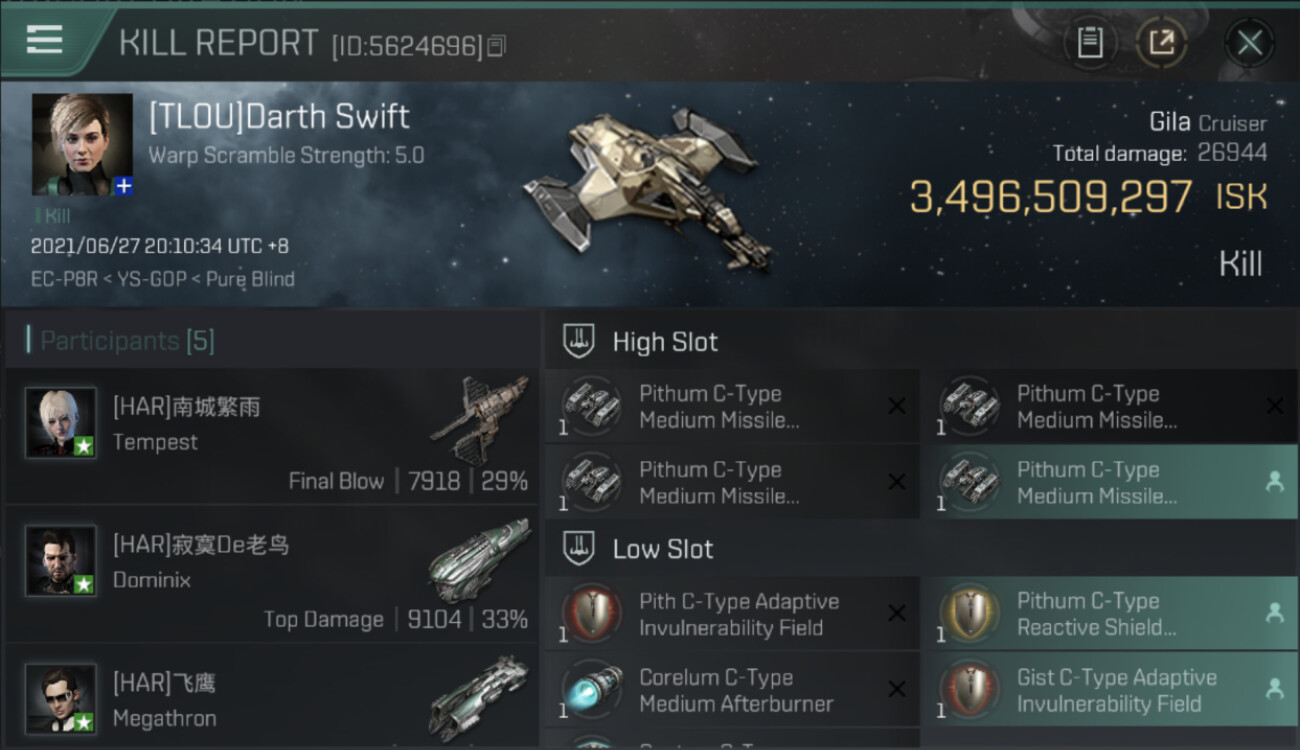Close the kill report window
Viewport: 1300px width, 750px height.
pos(1249,43)
